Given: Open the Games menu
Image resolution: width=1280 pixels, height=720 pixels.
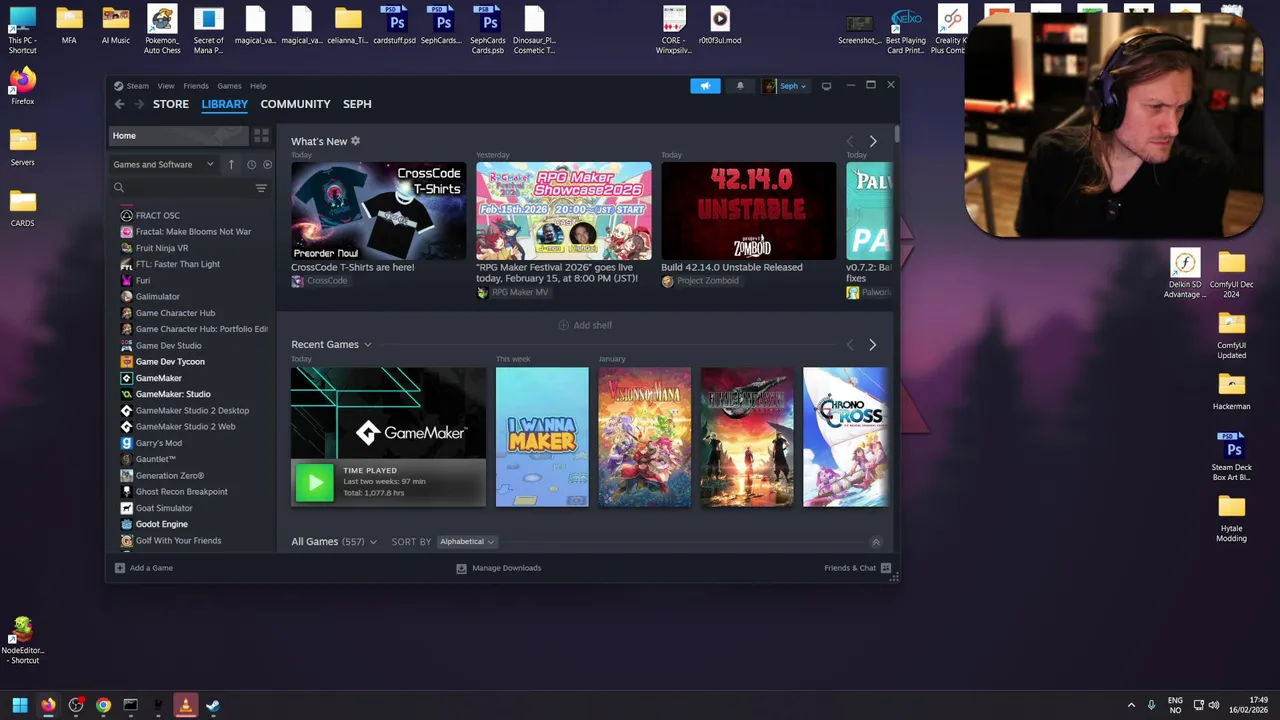Looking at the screenshot, I should tap(229, 86).
